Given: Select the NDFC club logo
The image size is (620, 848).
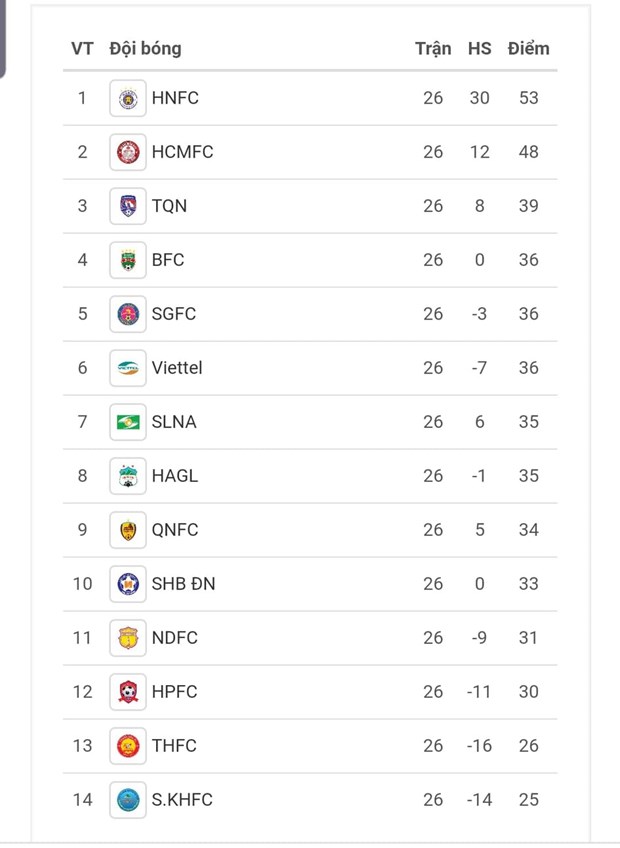Looking at the screenshot, I should (x=128, y=638).
